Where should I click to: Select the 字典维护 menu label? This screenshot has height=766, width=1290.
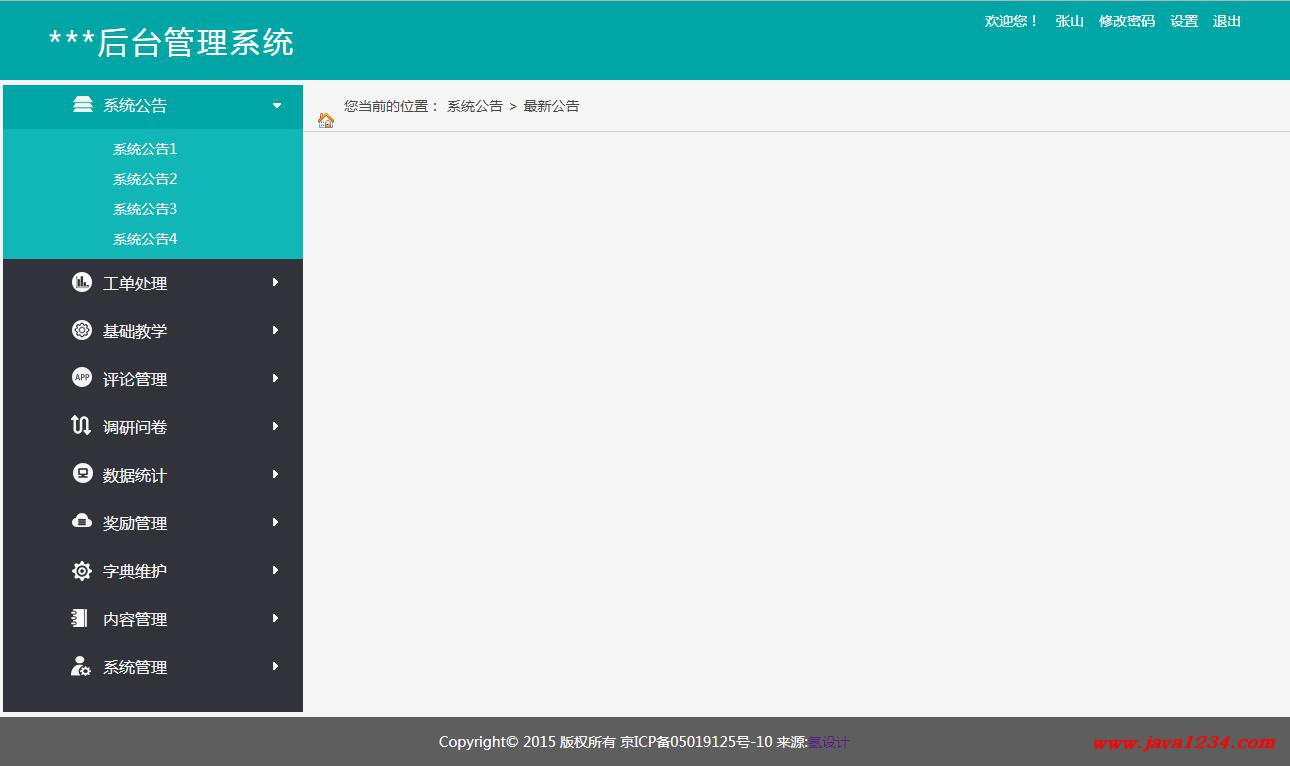pos(135,571)
